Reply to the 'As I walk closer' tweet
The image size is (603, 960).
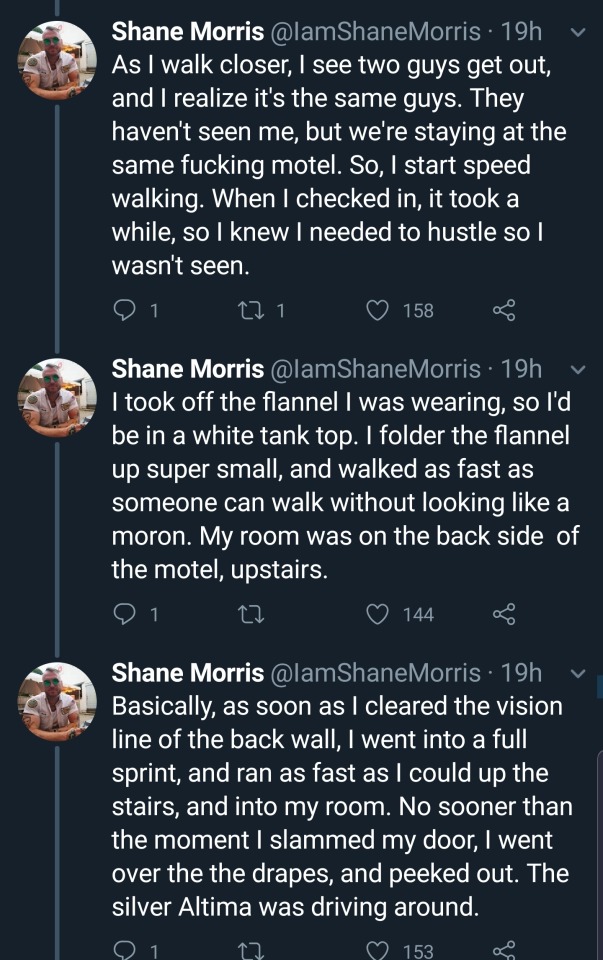124,311
